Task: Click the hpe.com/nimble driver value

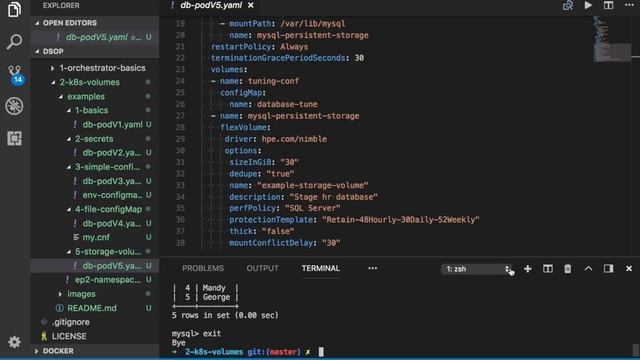Action: 294,139
